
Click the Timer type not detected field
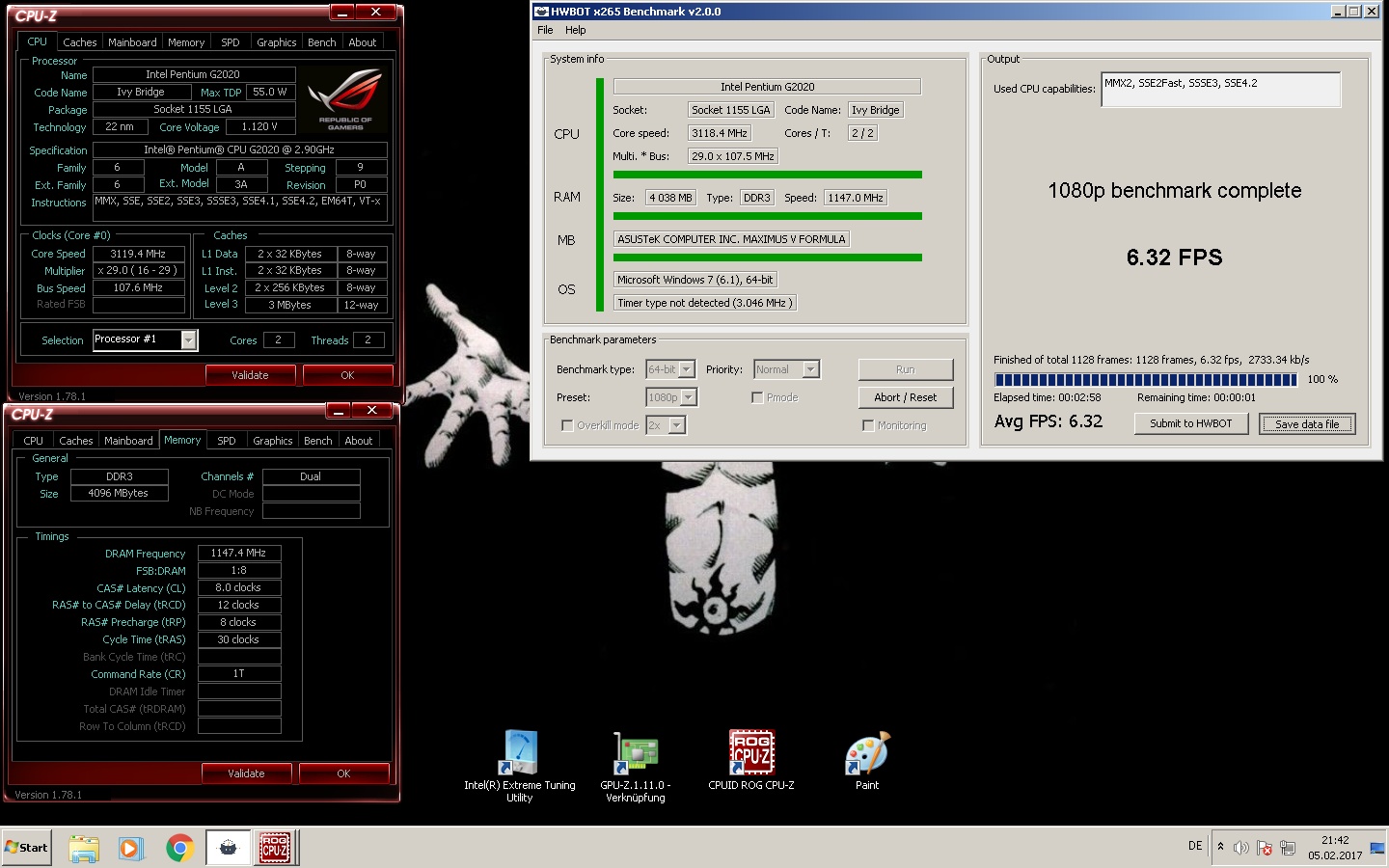705,303
